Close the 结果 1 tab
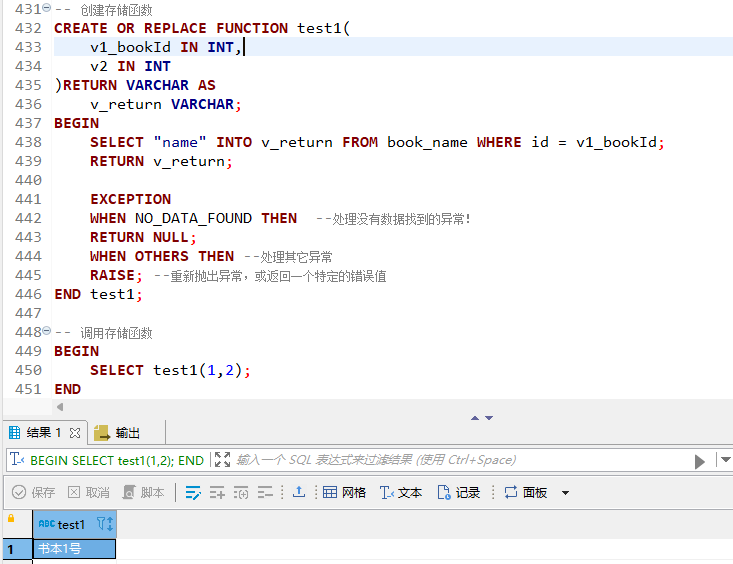This screenshot has width=733, height=564. click(75, 433)
